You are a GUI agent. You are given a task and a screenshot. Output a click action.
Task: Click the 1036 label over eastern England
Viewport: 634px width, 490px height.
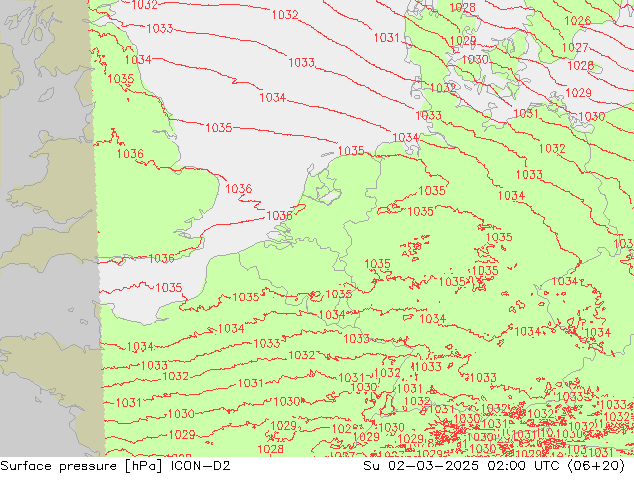(130, 154)
